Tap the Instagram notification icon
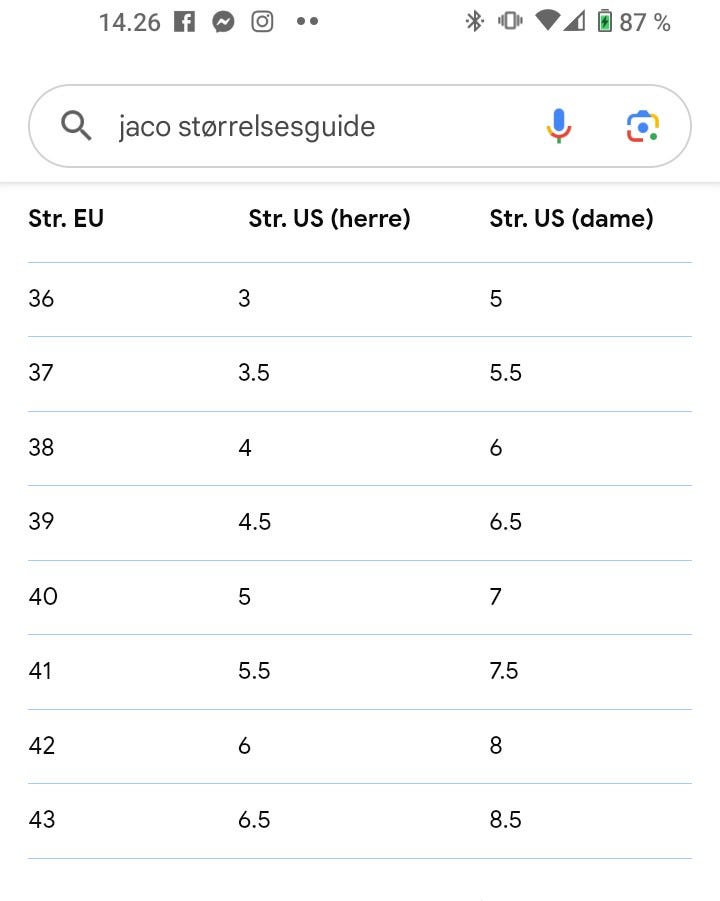Screen dimensions: 720x901 click(x=262, y=21)
